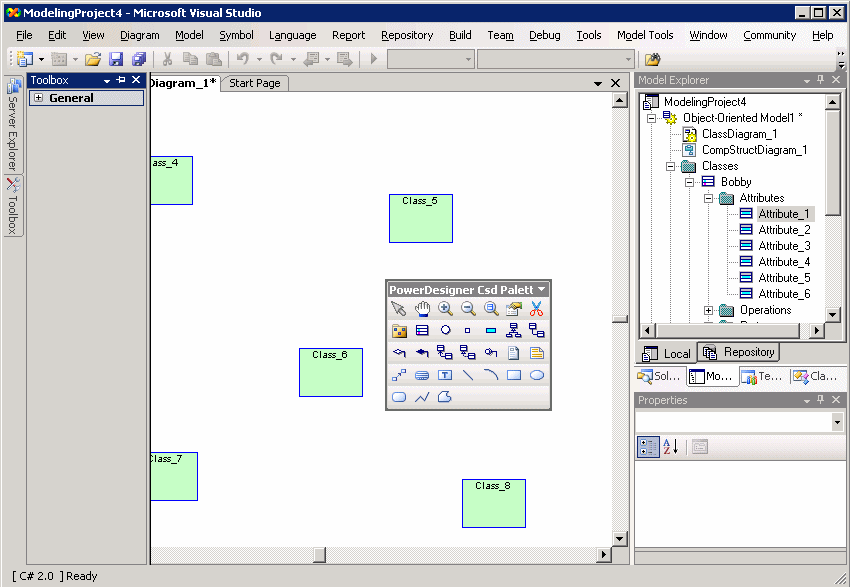Select the Package folder tool
The height and width of the screenshot is (587, 850).
click(399, 331)
